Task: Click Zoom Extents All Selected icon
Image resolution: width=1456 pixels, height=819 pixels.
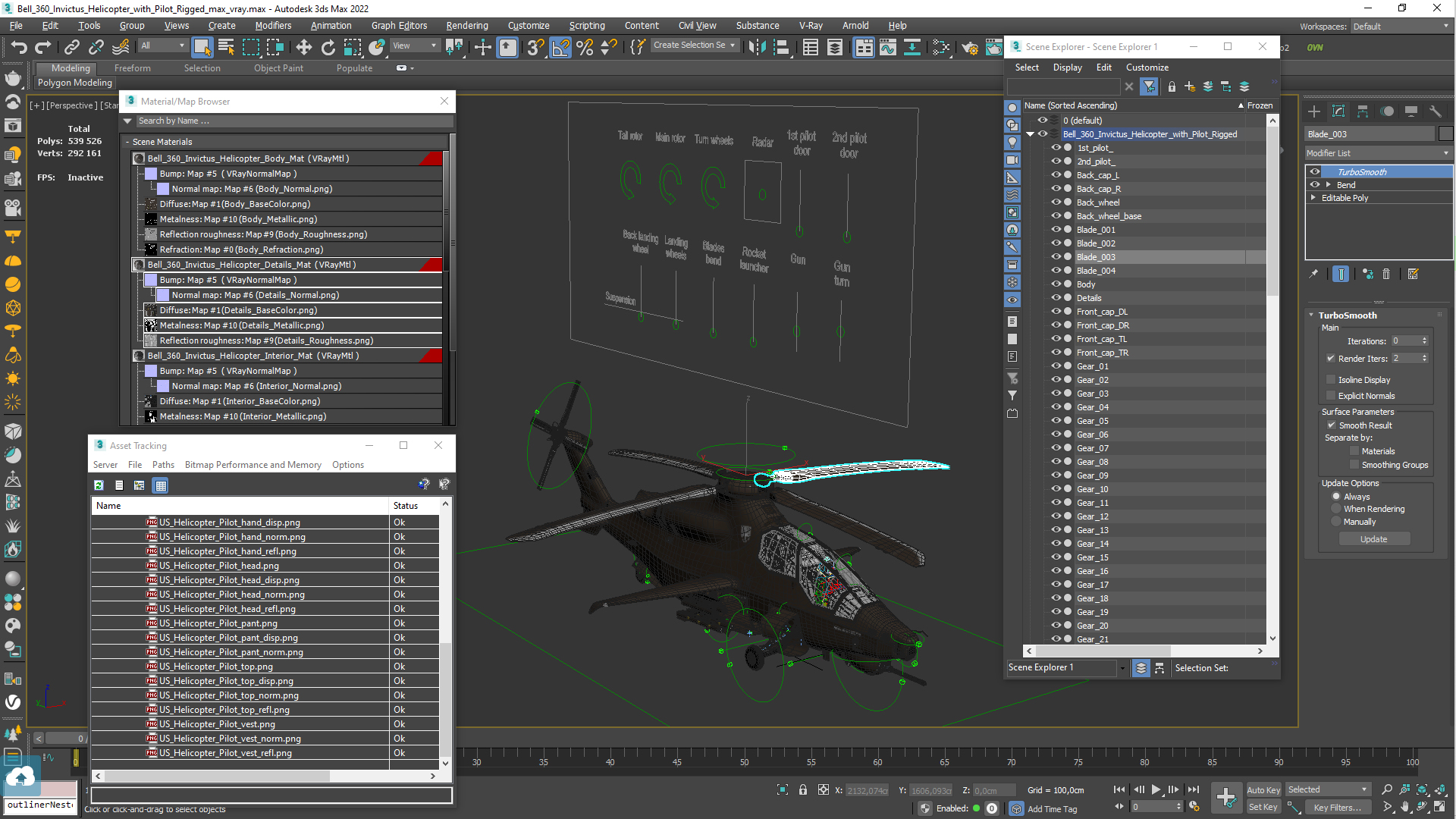Action: point(1440,789)
